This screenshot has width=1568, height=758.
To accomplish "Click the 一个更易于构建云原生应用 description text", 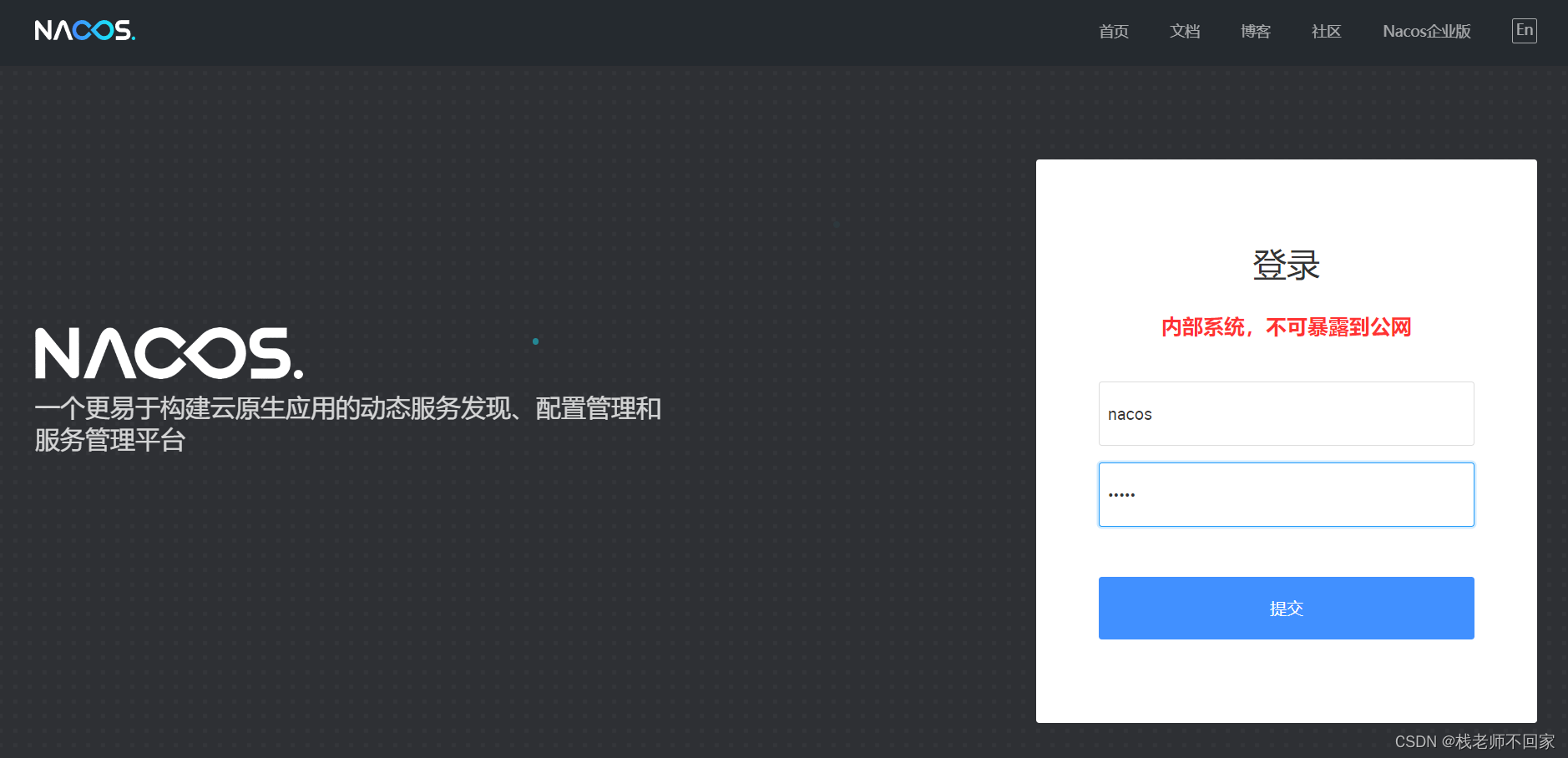I will tap(347, 424).
